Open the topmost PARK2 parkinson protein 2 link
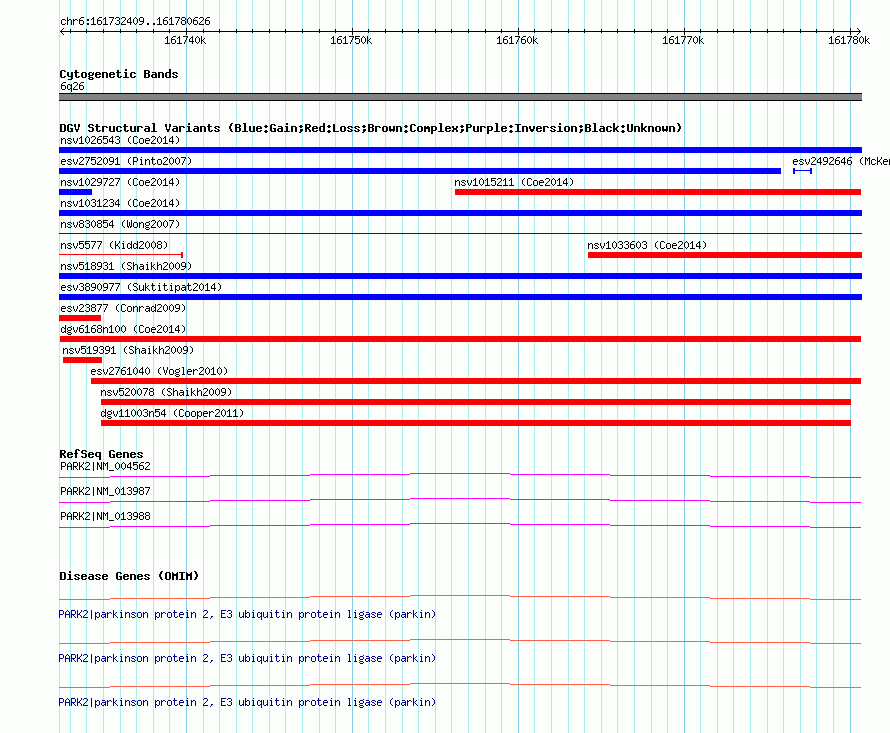The image size is (890, 733). pos(247,614)
